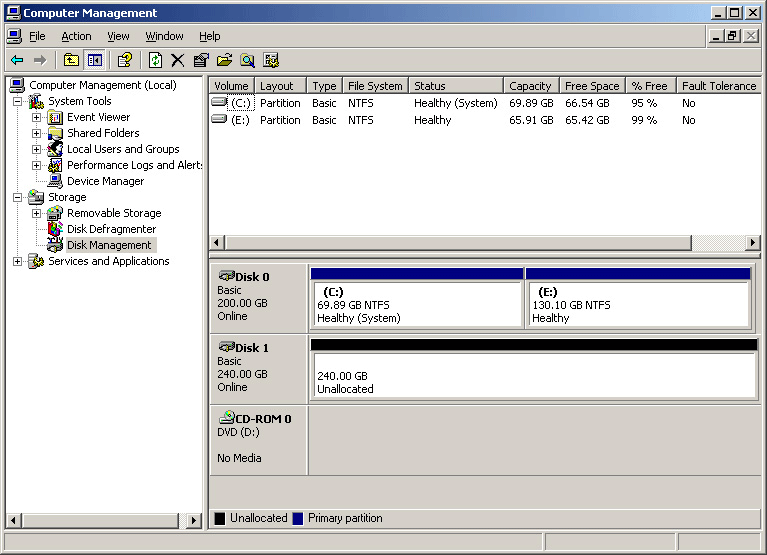Sort by Layout column header
Viewport: 767px width, 555px height.
281,86
